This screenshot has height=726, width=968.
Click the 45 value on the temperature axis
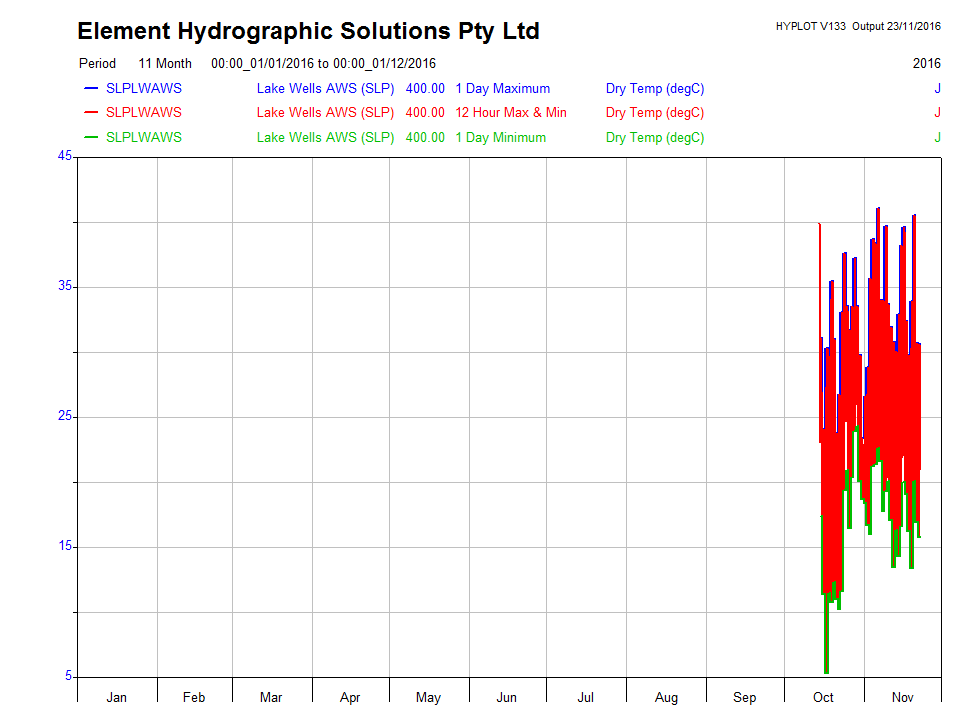click(65, 156)
